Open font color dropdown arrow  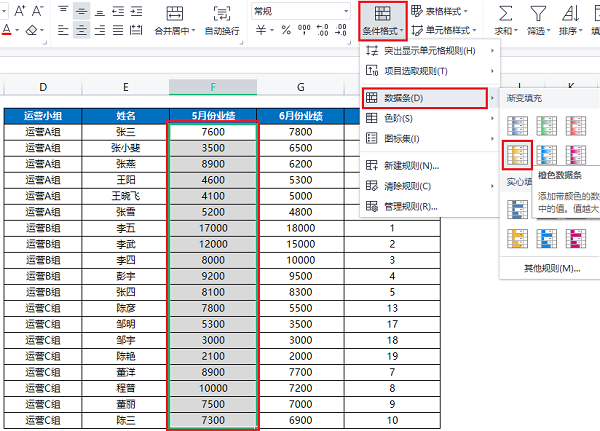pos(17,30)
